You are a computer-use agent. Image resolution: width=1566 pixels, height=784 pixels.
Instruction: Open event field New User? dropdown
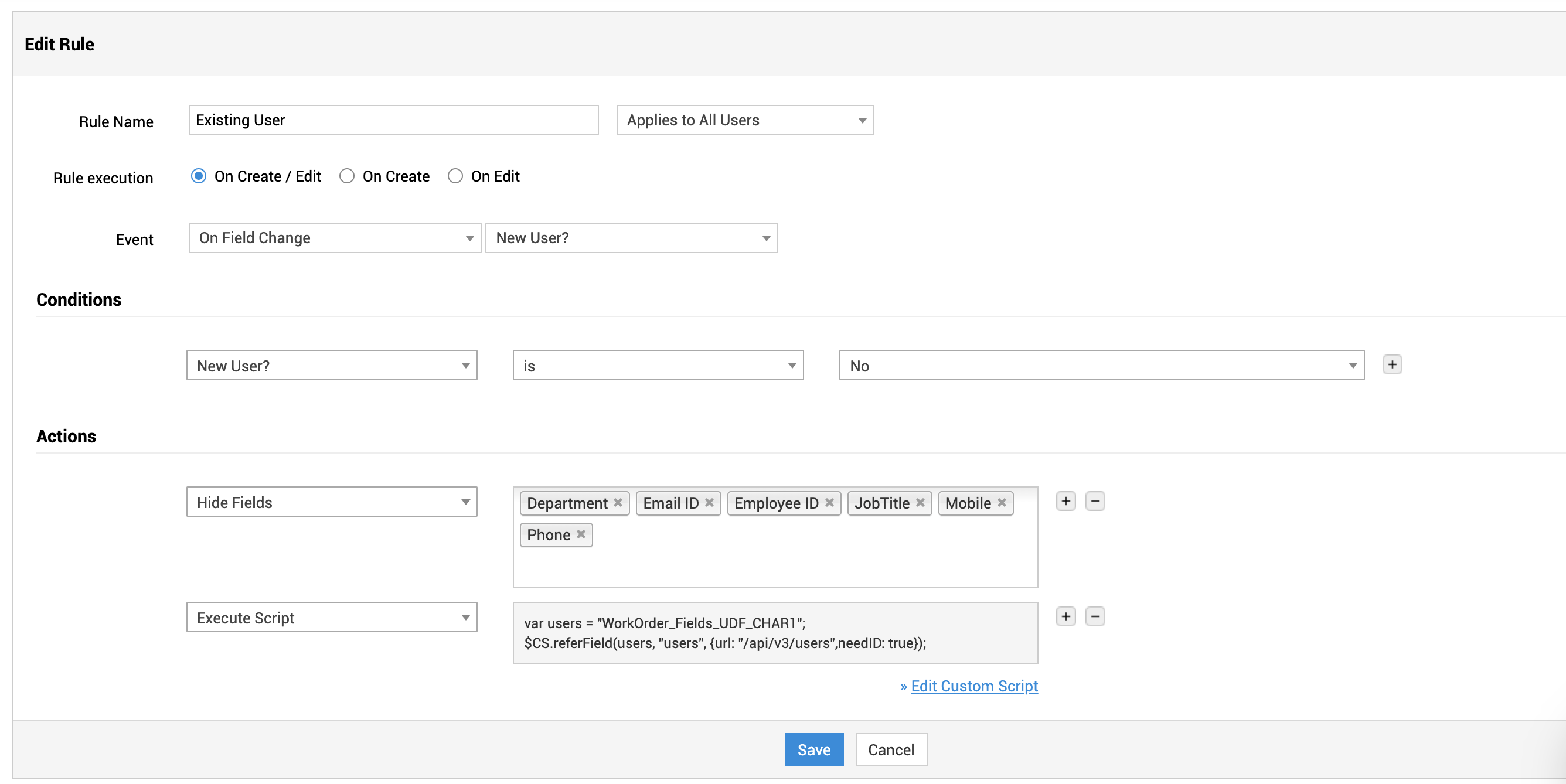pos(631,238)
